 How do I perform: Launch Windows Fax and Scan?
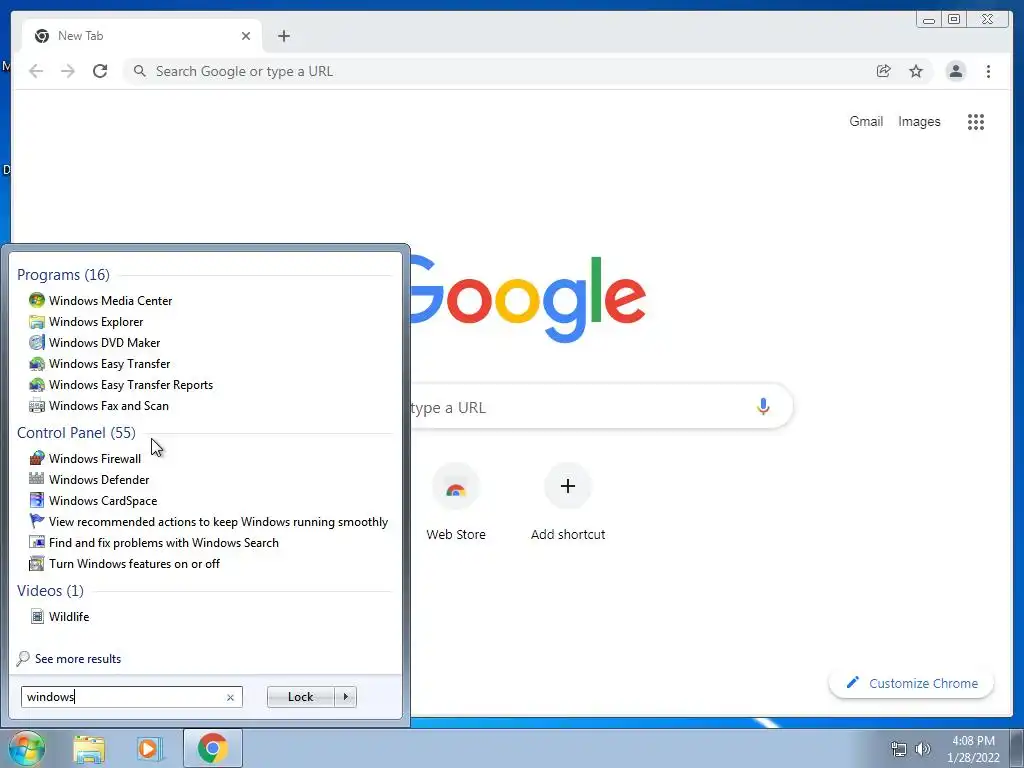[108, 406]
